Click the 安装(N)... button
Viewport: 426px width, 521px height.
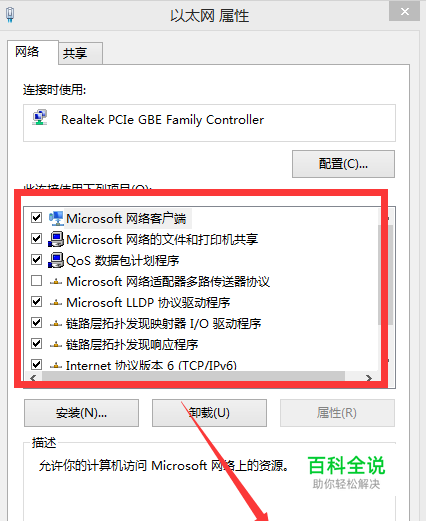pos(81,413)
